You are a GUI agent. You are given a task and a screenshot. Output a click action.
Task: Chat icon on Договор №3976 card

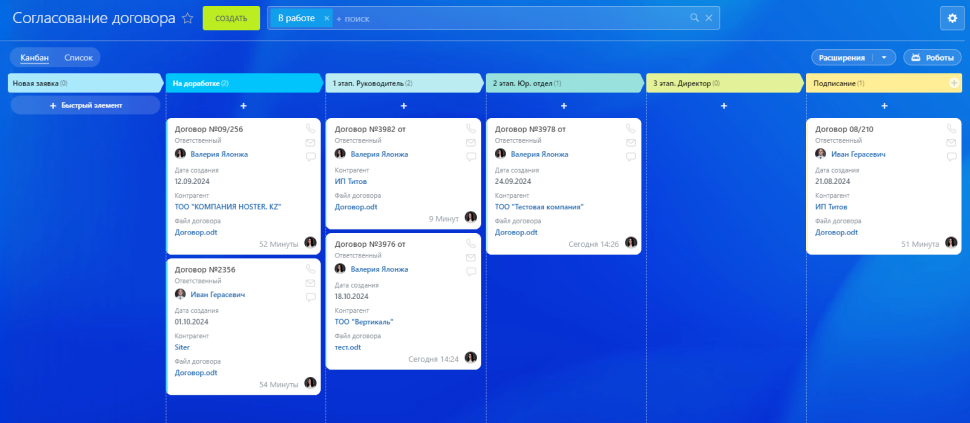click(471, 272)
